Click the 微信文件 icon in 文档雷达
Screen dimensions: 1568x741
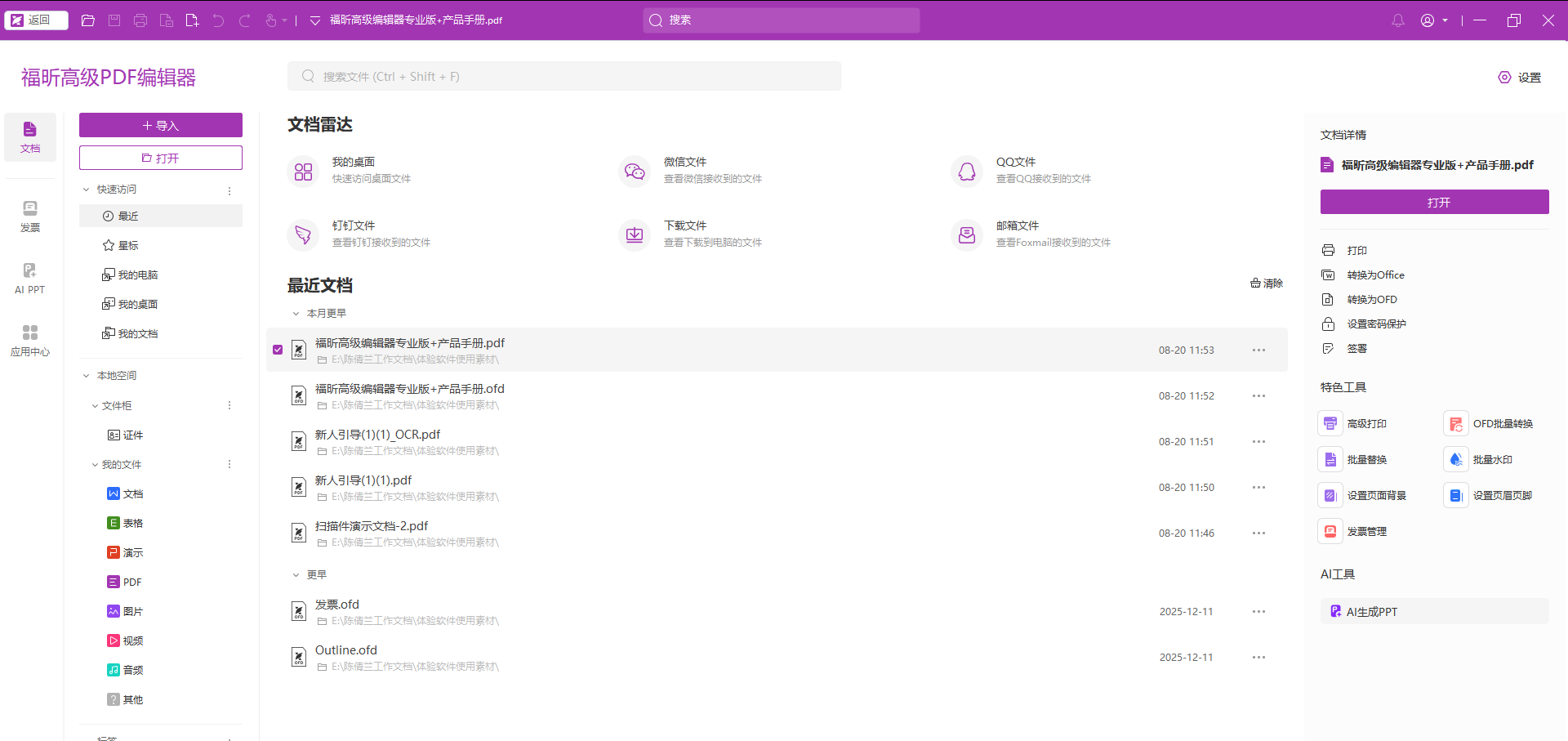click(x=635, y=171)
